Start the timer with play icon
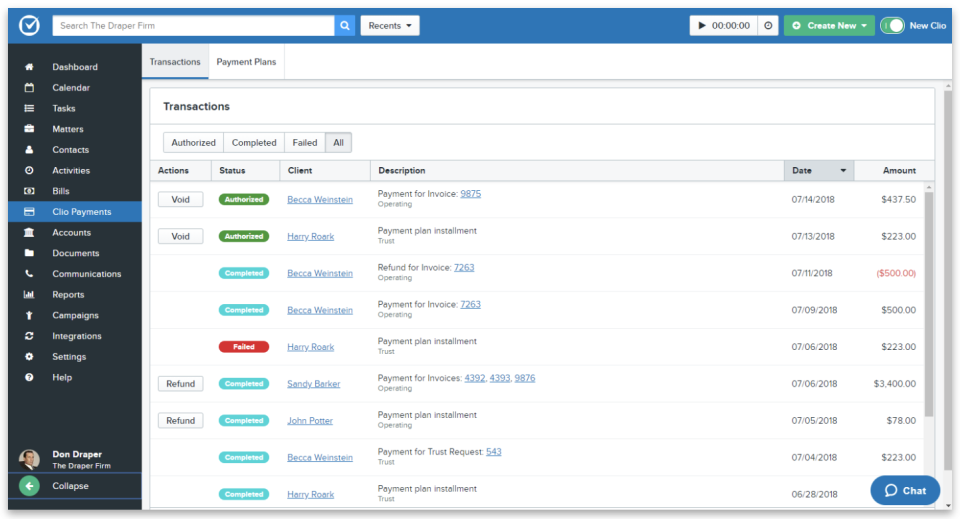 702,26
